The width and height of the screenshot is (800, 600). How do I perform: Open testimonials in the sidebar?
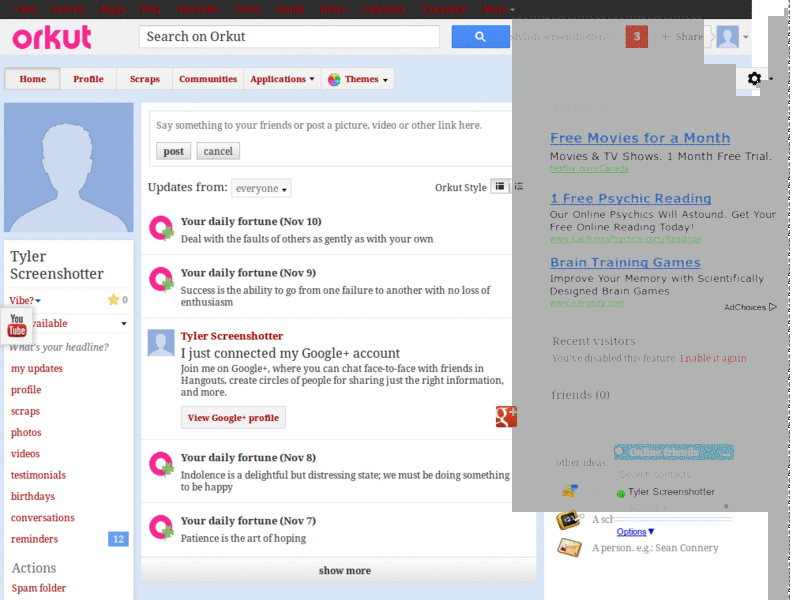click(x=38, y=475)
